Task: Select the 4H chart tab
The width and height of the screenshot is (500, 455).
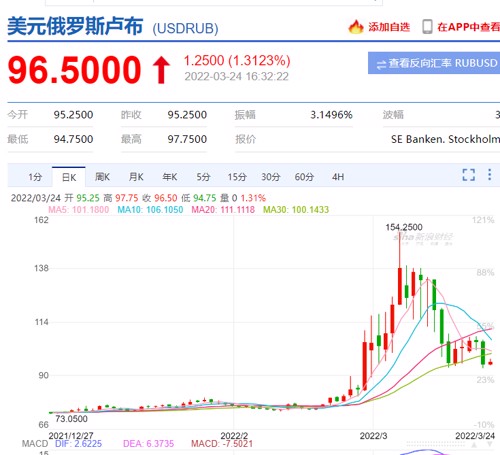Action: coord(338,177)
